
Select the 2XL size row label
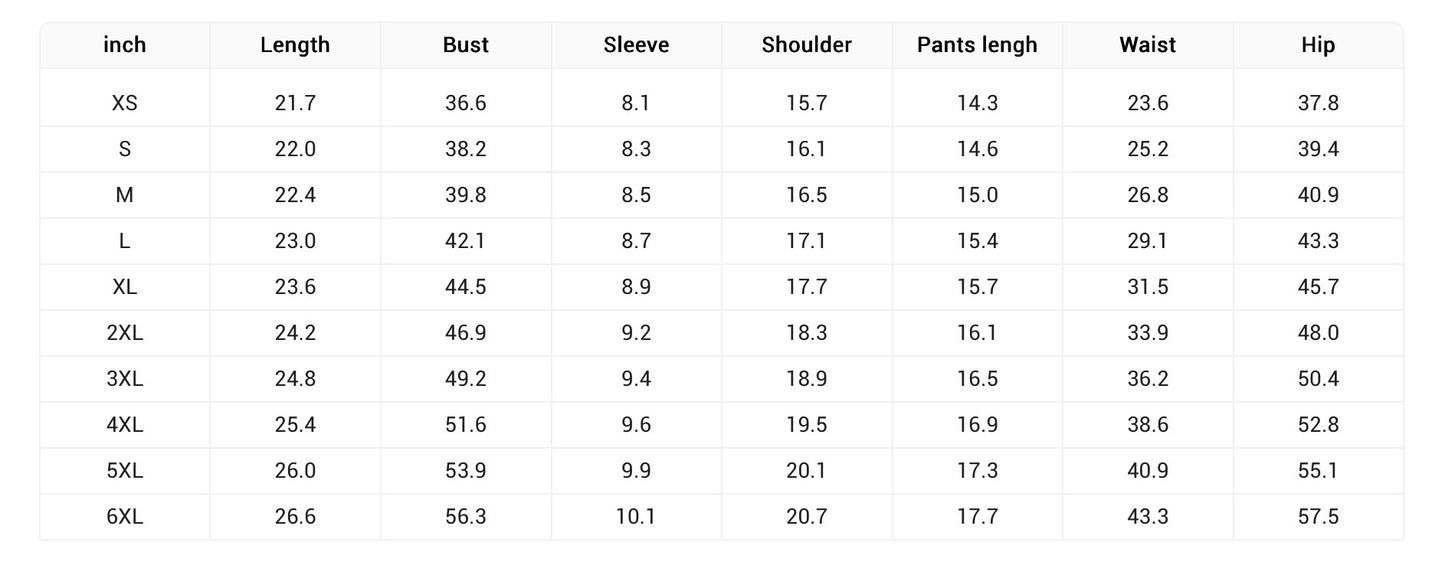[125, 333]
